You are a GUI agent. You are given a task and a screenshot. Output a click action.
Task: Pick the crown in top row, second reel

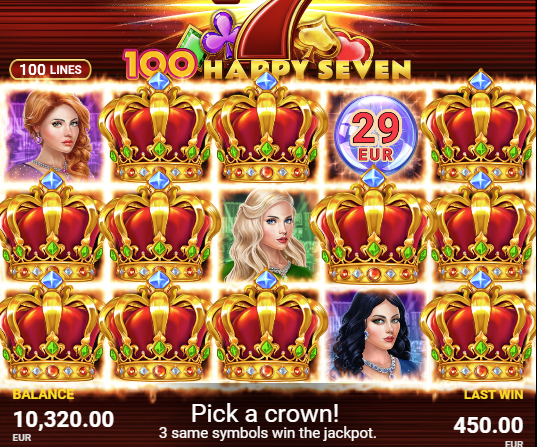click(159, 128)
